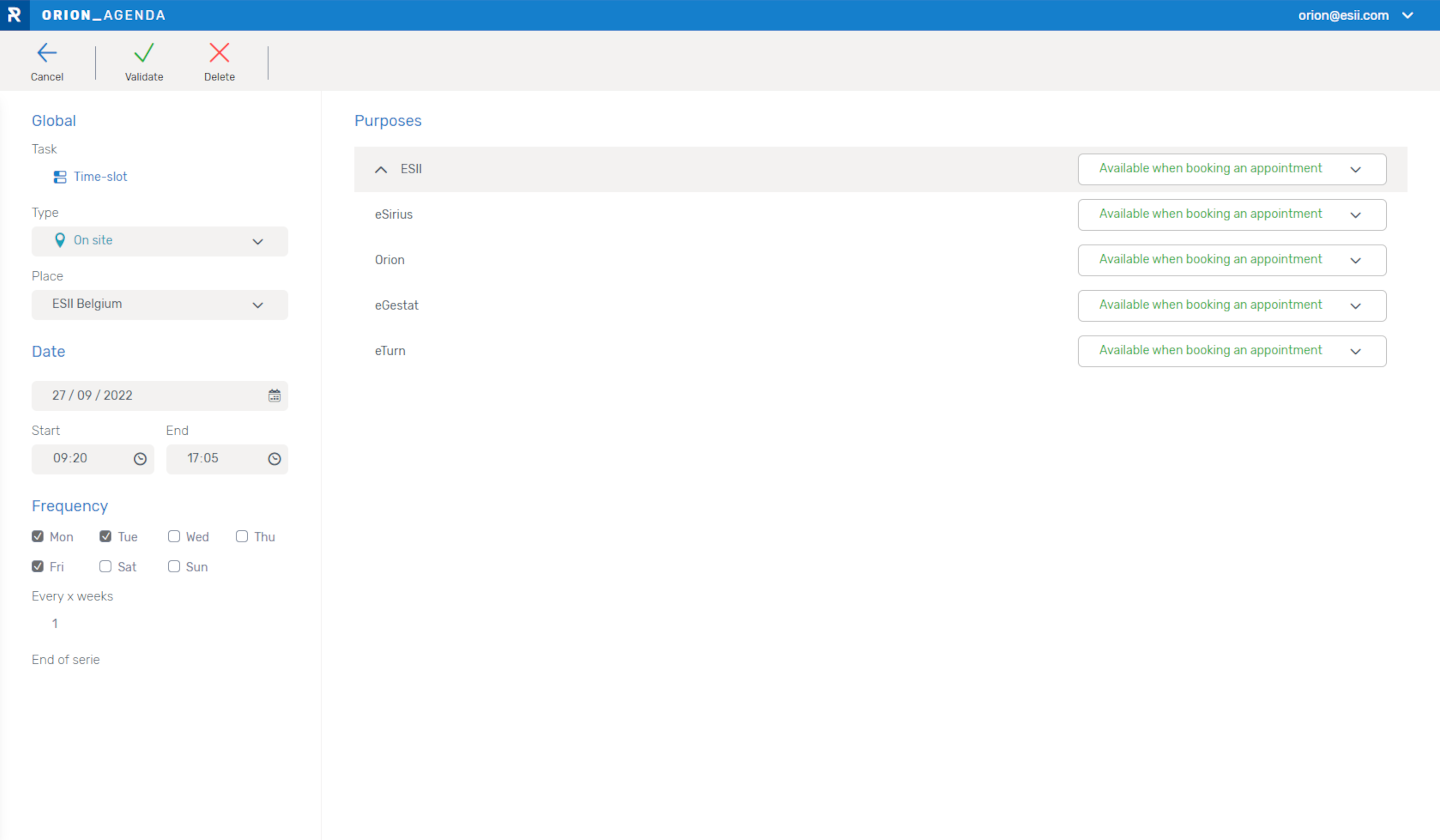
Task: Click the End of serie label
Action: point(66,660)
